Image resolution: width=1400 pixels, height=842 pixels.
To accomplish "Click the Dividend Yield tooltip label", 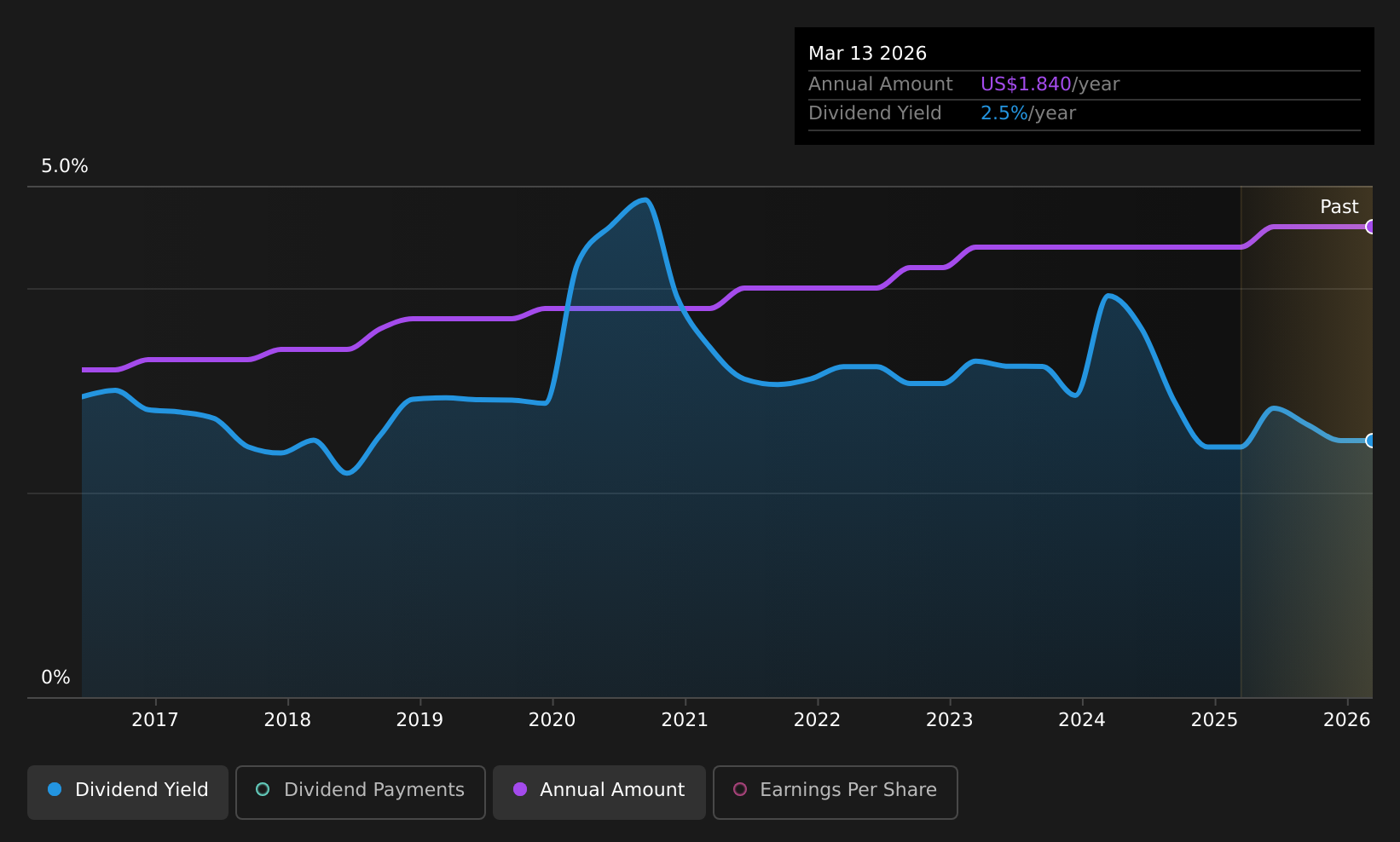I will tap(875, 113).
